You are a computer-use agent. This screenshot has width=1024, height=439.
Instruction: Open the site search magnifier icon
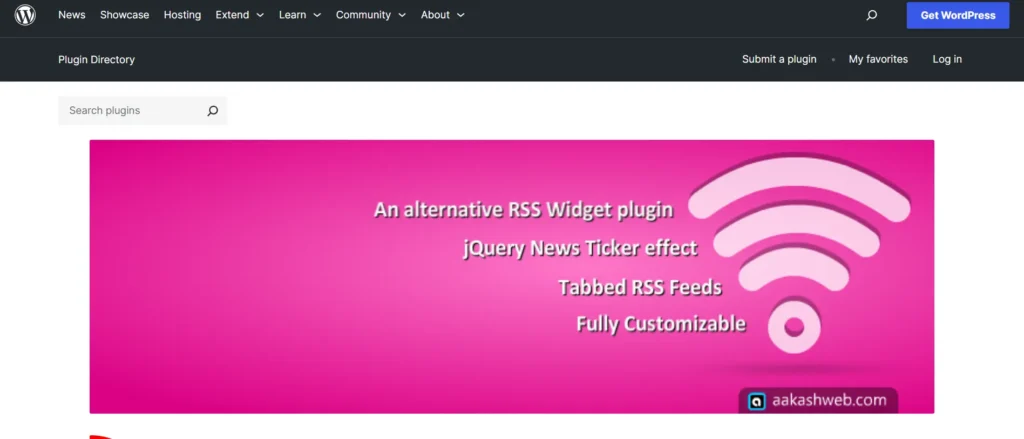[871, 15]
